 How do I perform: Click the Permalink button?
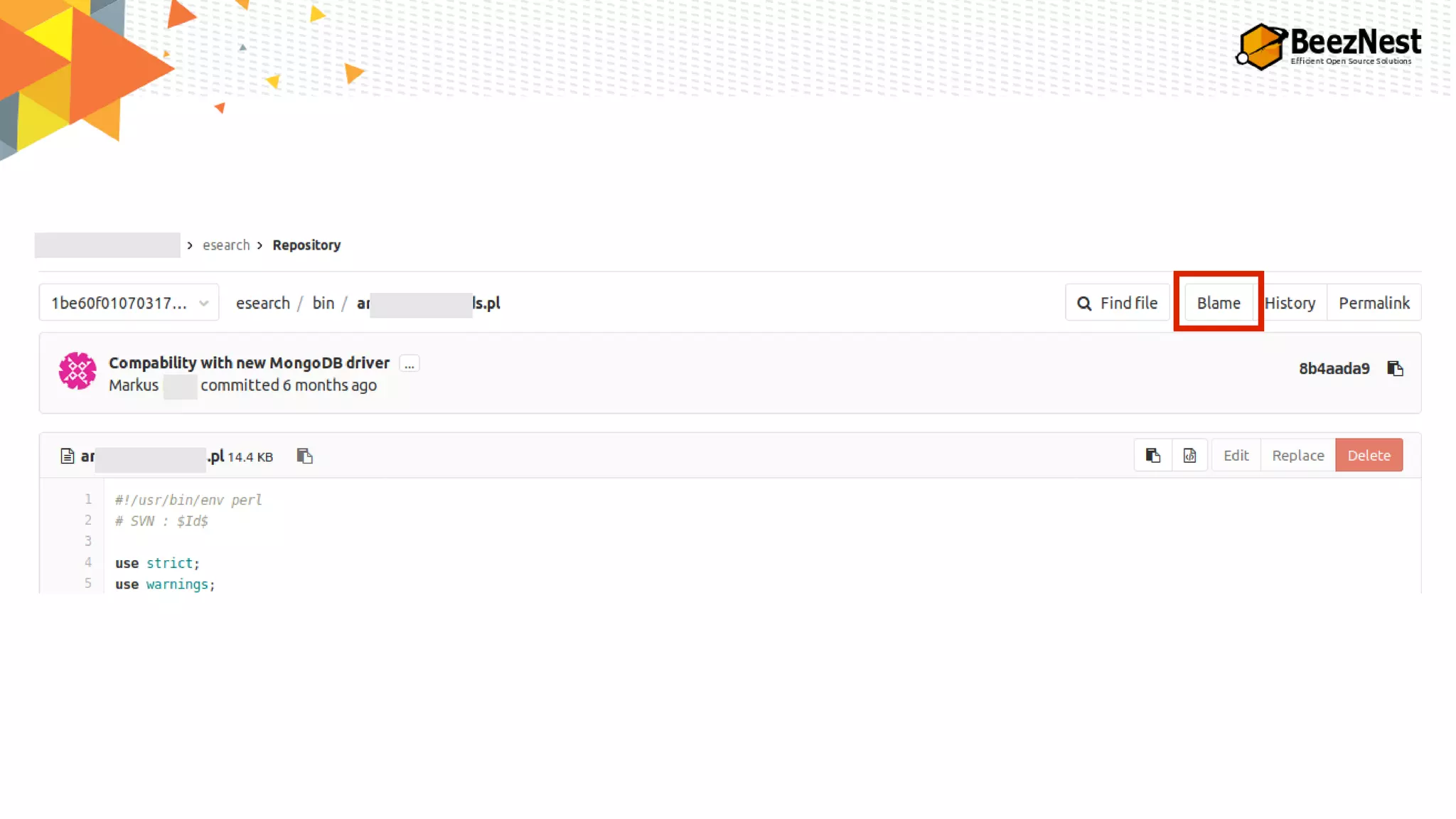pyautogui.click(x=1374, y=303)
